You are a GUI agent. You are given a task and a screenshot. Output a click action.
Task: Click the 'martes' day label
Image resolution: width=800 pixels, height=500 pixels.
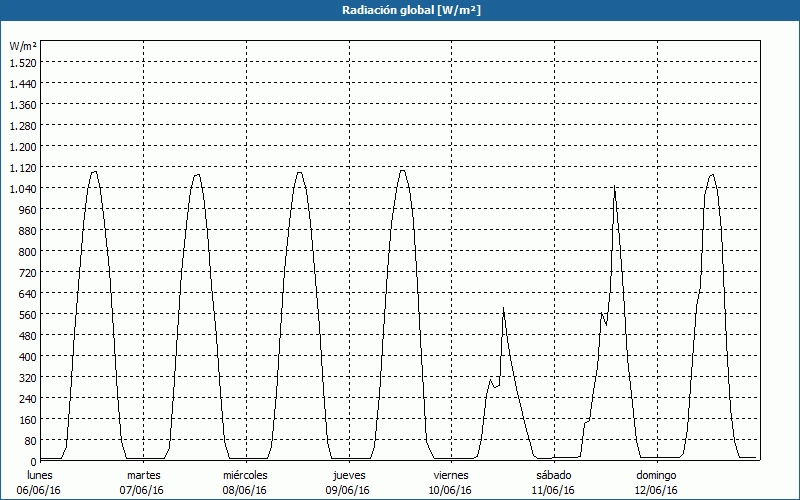[x=144, y=475]
